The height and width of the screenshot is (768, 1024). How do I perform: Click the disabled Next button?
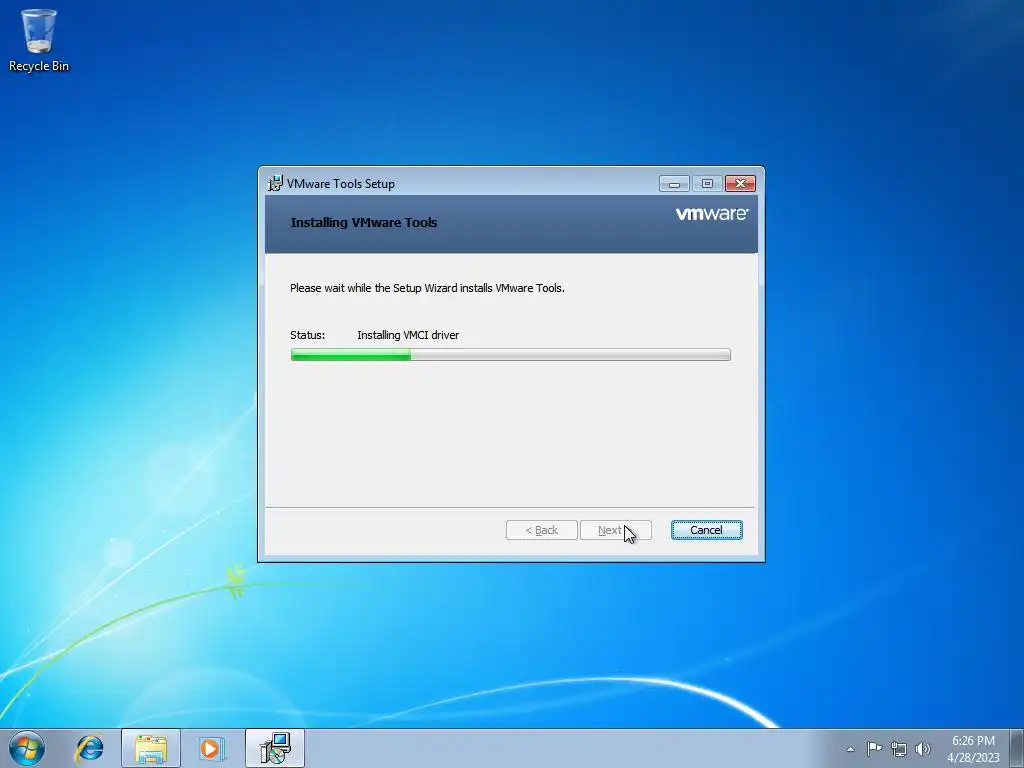pos(616,530)
